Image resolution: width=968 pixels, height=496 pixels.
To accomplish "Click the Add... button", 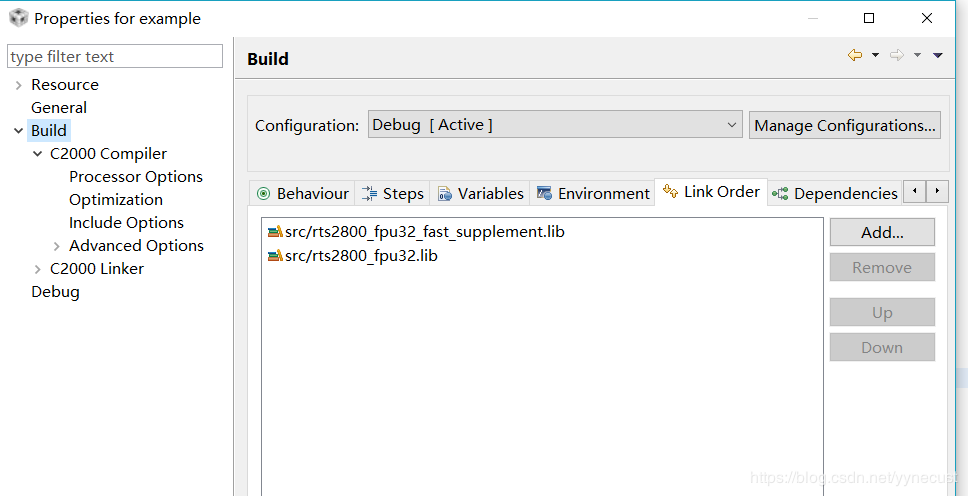I will 881,232.
